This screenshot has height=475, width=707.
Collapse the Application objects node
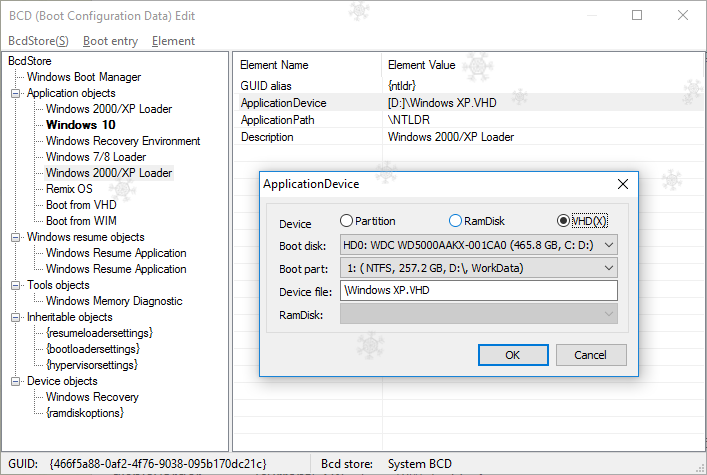pyautogui.click(x=15, y=93)
